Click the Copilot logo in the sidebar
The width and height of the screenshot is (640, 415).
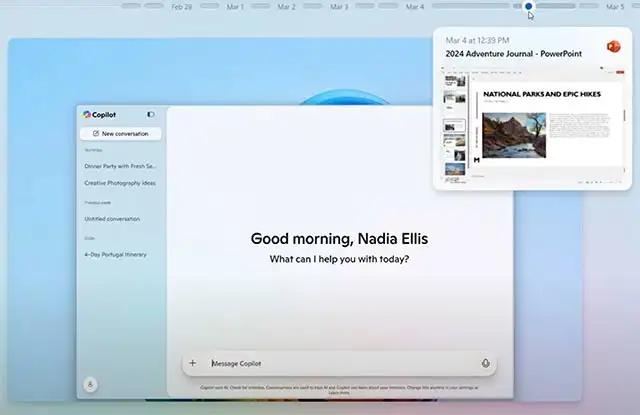(87, 115)
